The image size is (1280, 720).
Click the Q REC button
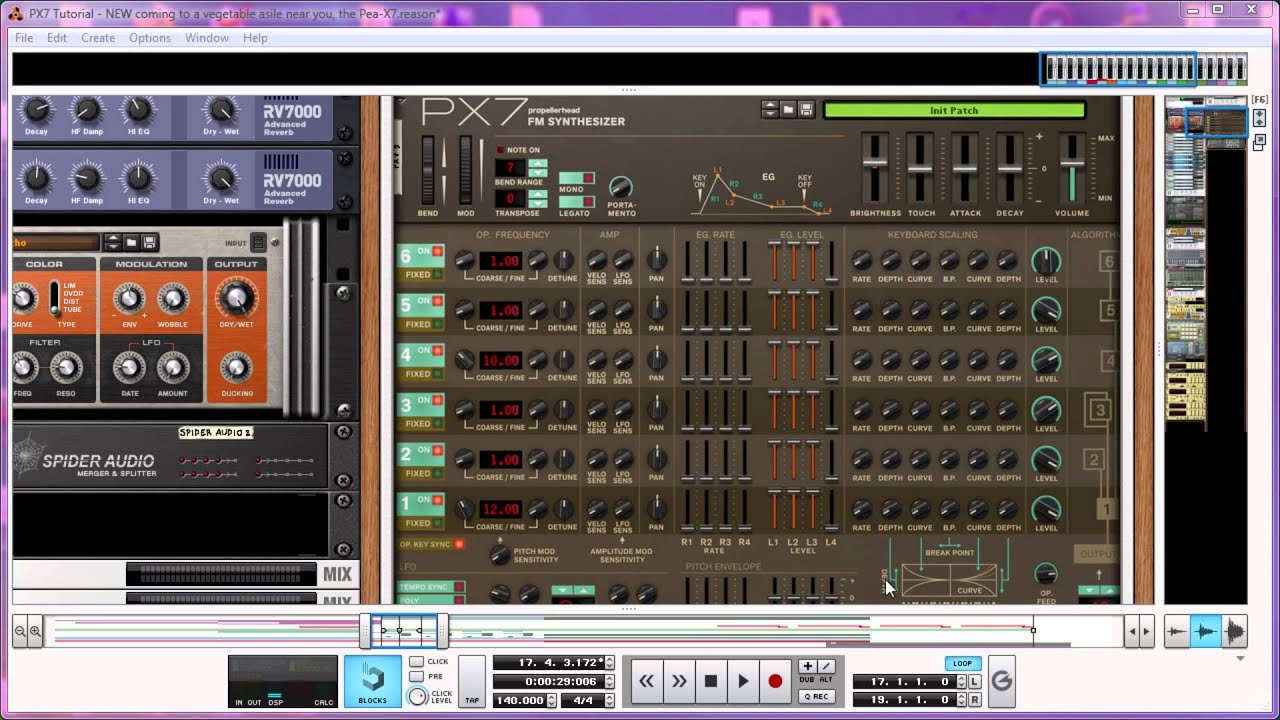pyautogui.click(x=817, y=696)
